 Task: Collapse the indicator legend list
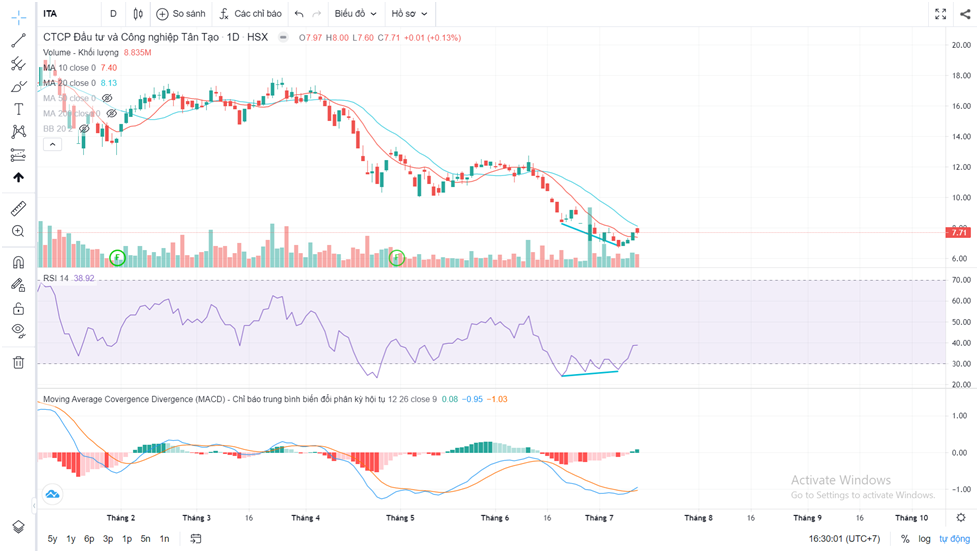54,144
